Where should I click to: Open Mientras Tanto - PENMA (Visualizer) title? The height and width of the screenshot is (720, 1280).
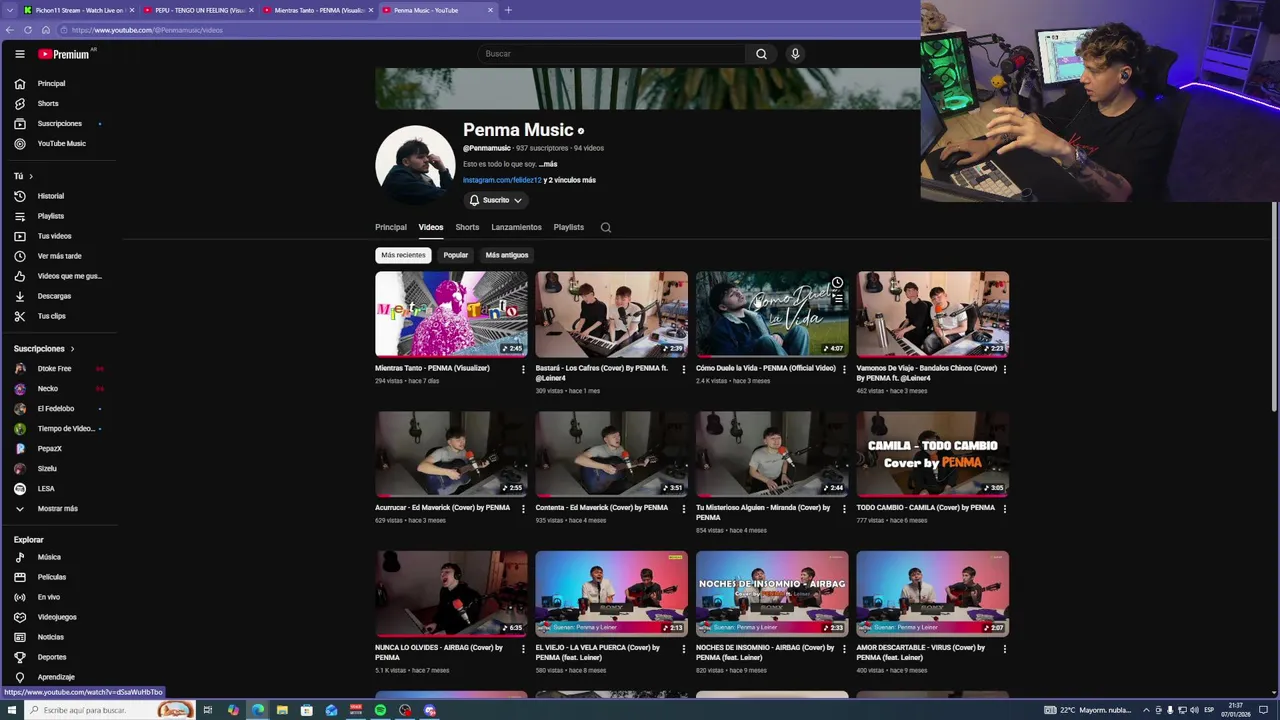point(432,368)
